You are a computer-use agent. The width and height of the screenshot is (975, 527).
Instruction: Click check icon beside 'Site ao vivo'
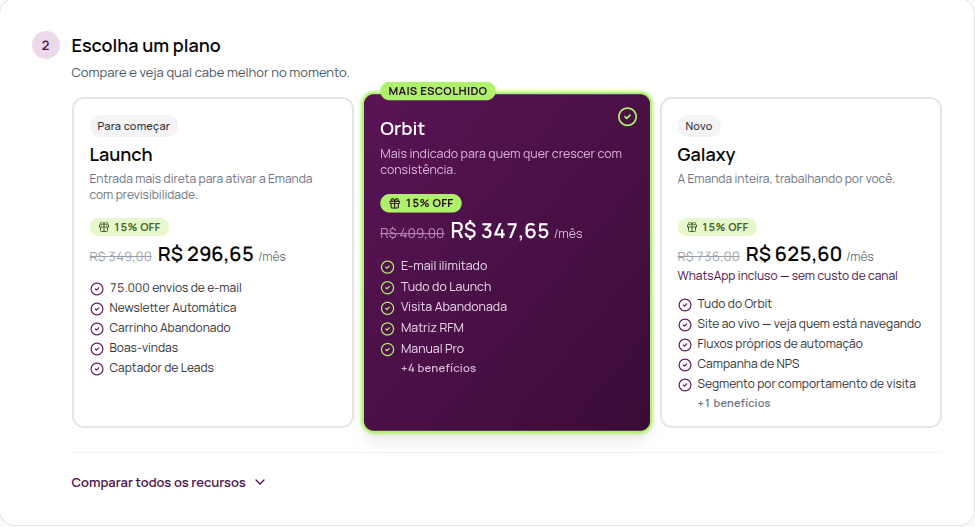tap(685, 324)
